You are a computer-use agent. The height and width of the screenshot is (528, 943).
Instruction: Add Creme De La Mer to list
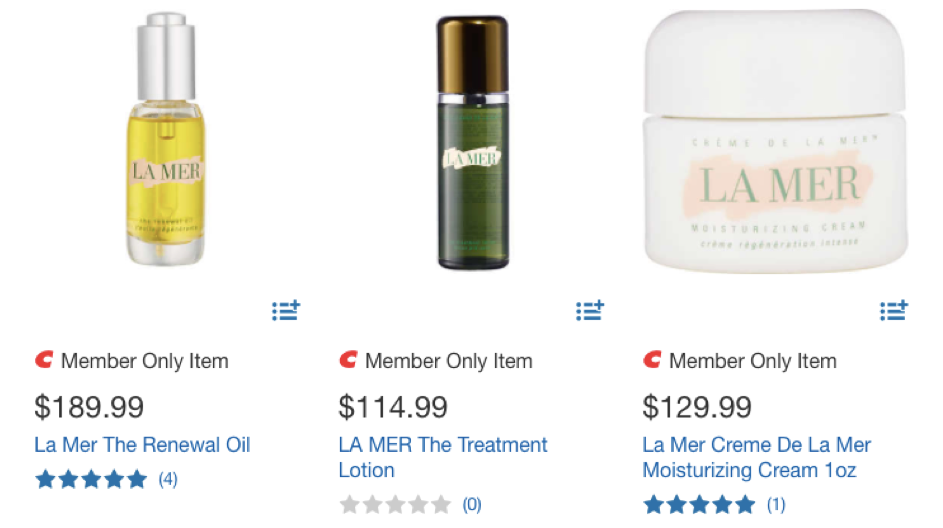(893, 311)
